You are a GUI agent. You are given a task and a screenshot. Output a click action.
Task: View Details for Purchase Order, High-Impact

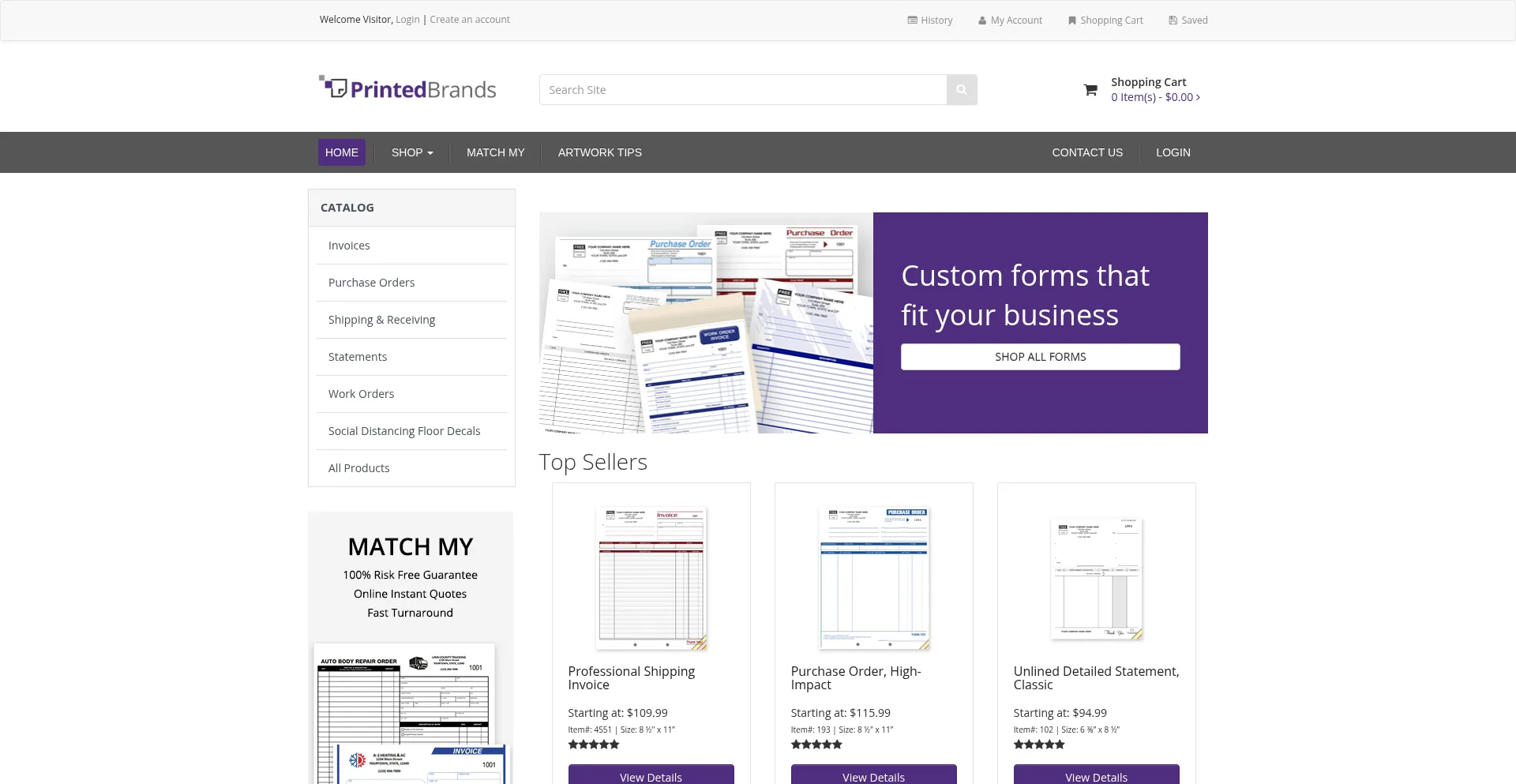click(x=873, y=775)
